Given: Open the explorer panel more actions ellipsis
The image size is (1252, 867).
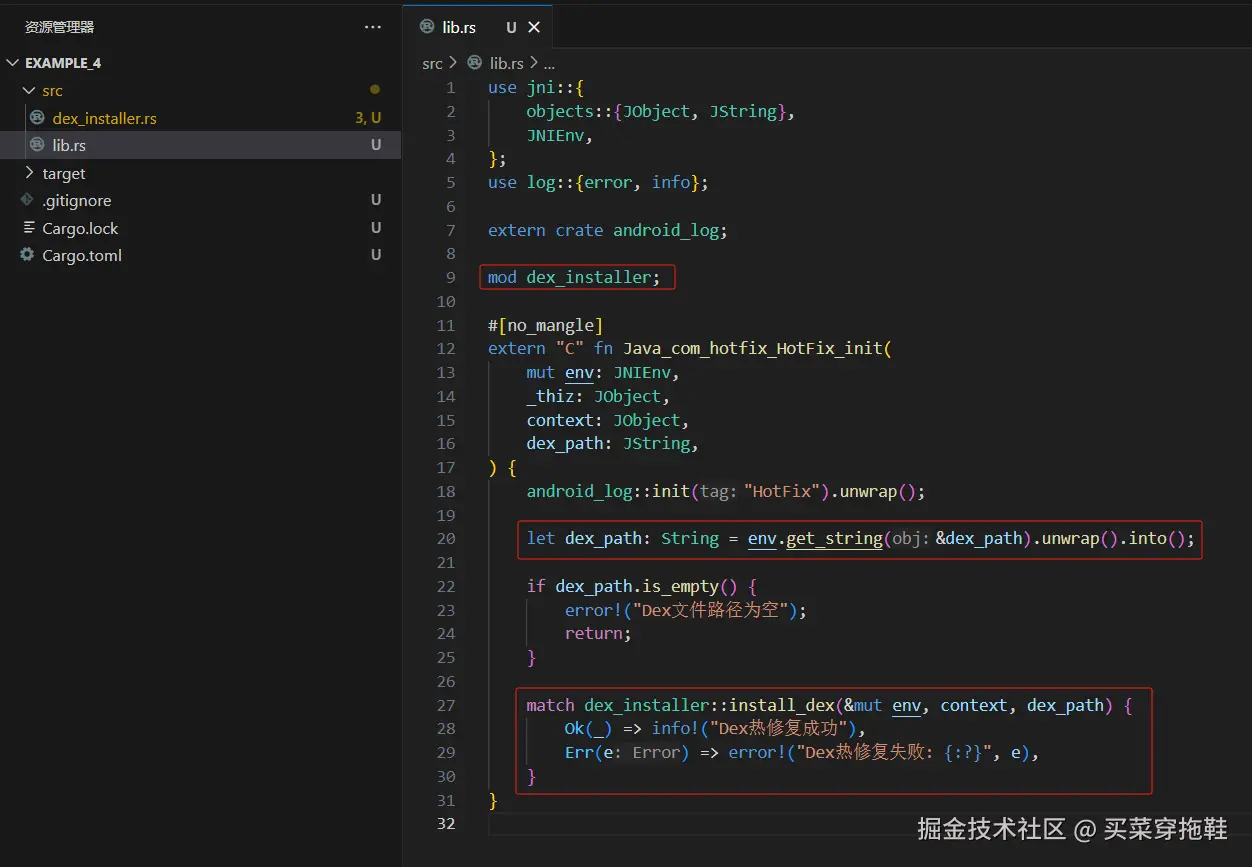Looking at the screenshot, I should [x=373, y=27].
